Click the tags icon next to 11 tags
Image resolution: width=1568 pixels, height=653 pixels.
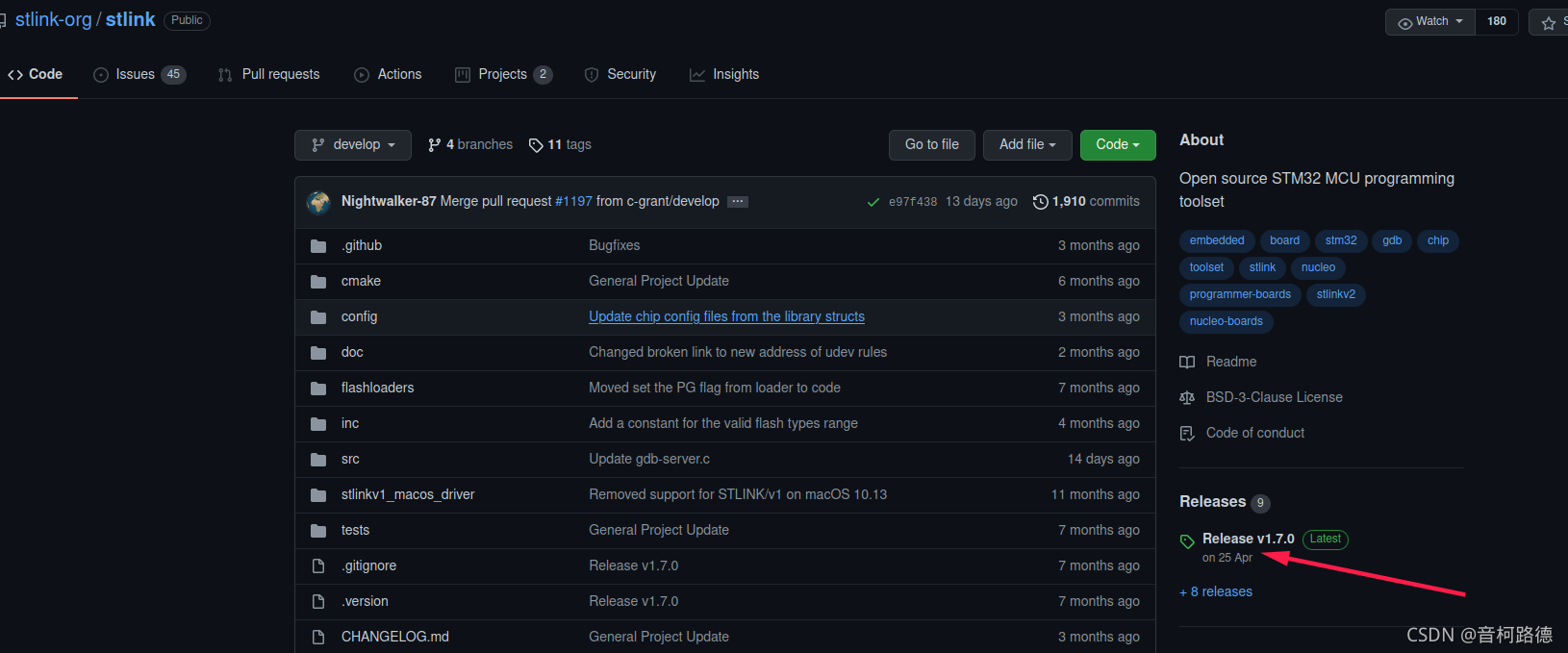(536, 145)
